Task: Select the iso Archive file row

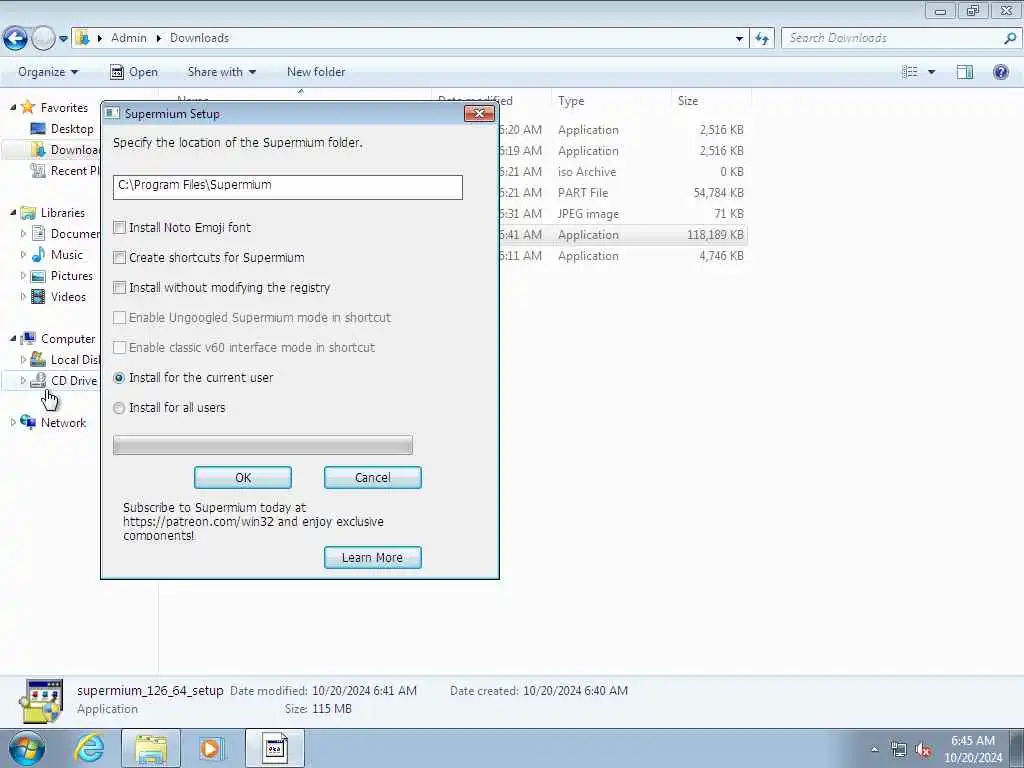Action: 624,172
